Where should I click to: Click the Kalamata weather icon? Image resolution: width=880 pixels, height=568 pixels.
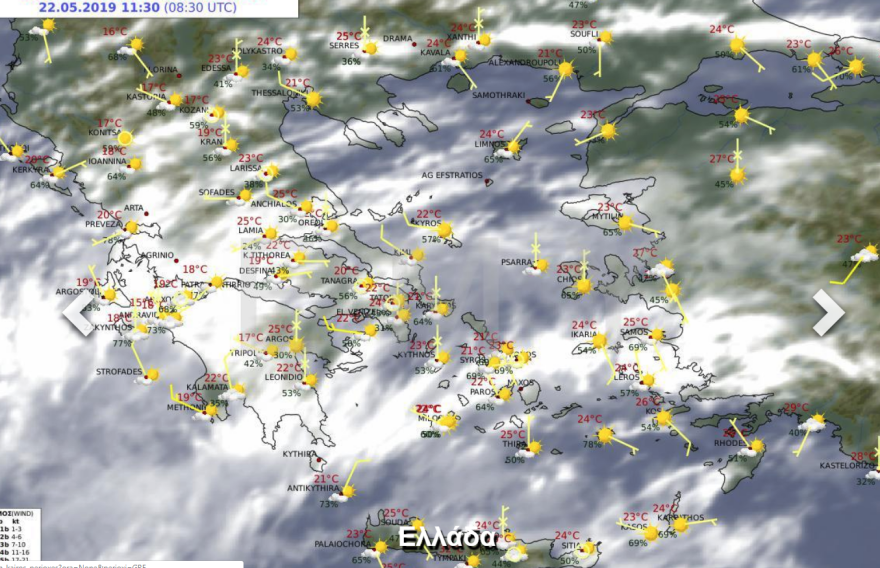237,390
